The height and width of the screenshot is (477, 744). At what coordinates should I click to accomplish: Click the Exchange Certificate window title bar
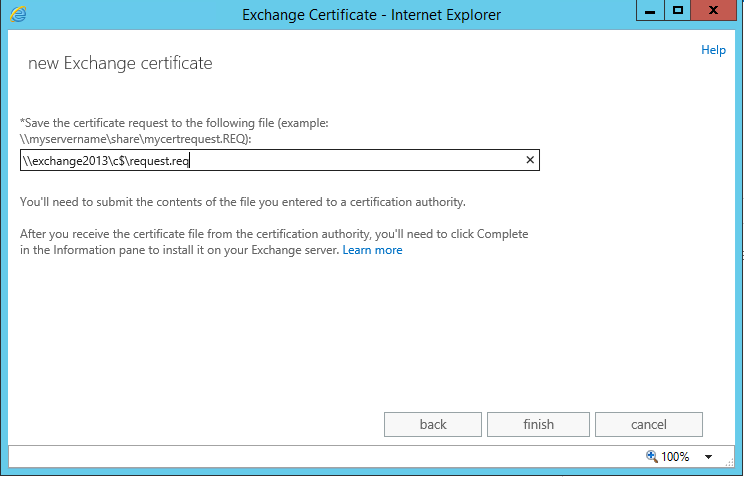tap(371, 14)
